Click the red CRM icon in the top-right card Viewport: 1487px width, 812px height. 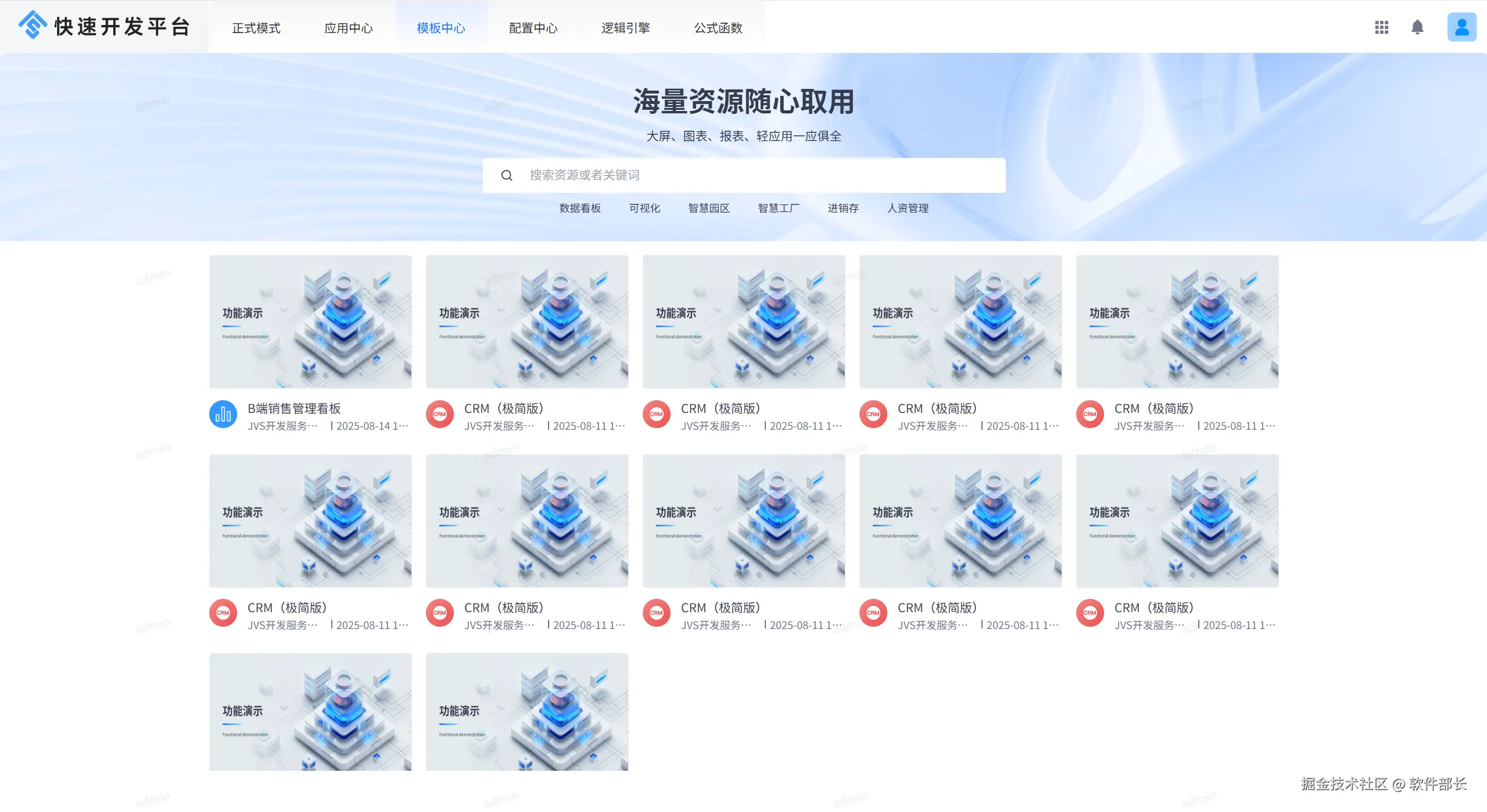click(x=1090, y=415)
